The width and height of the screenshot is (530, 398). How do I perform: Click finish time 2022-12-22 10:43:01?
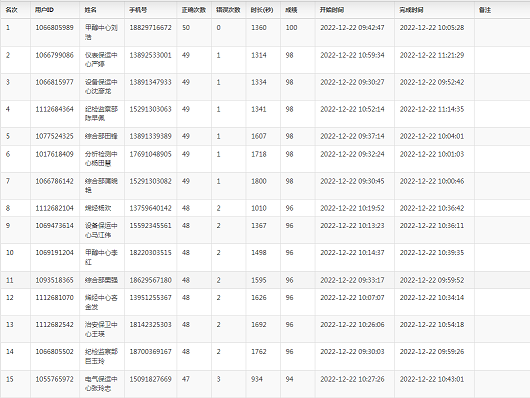point(432,379)
